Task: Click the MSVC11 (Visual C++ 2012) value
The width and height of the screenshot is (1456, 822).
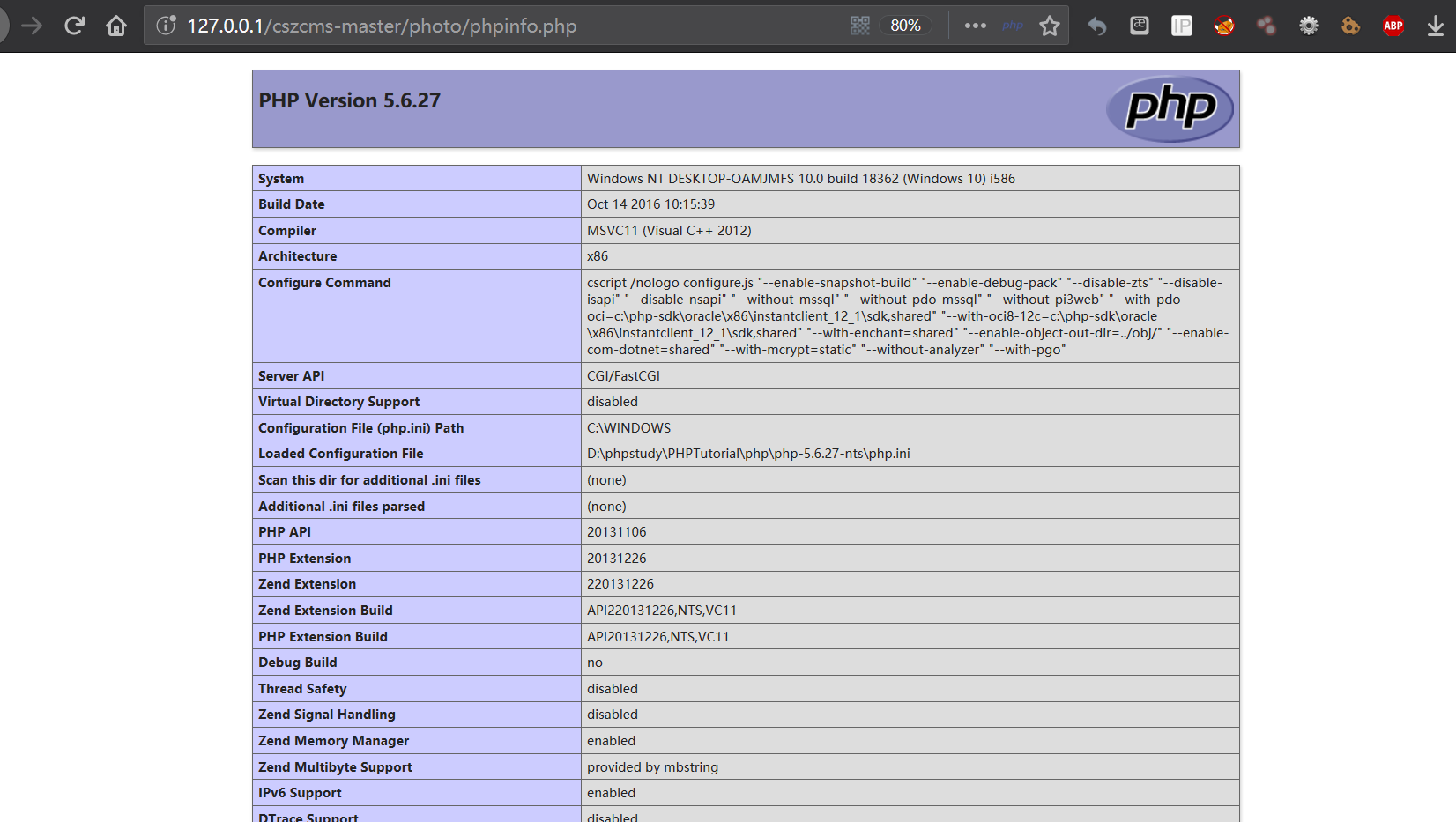Action: click(x=669, y=231)
